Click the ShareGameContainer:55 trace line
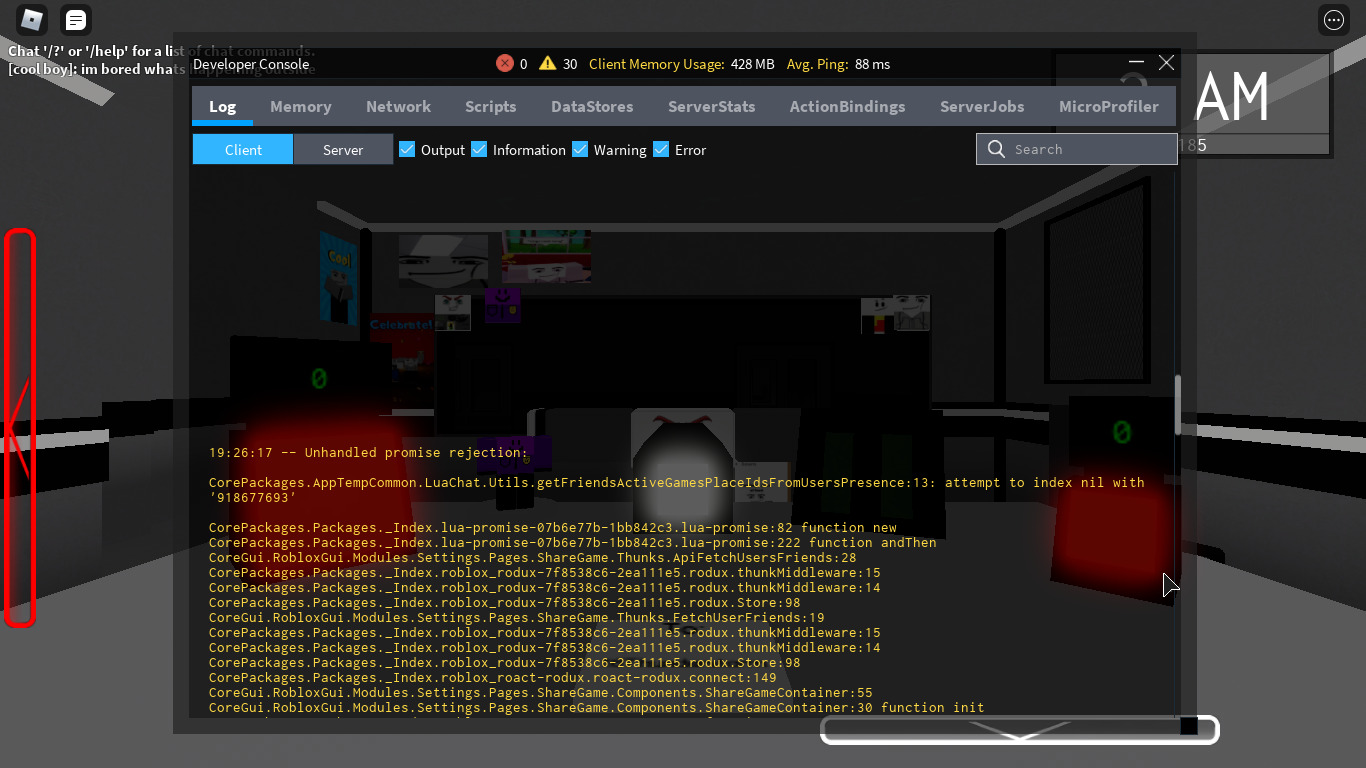Viewport: 1366px width, 768px height. (541, 693)
